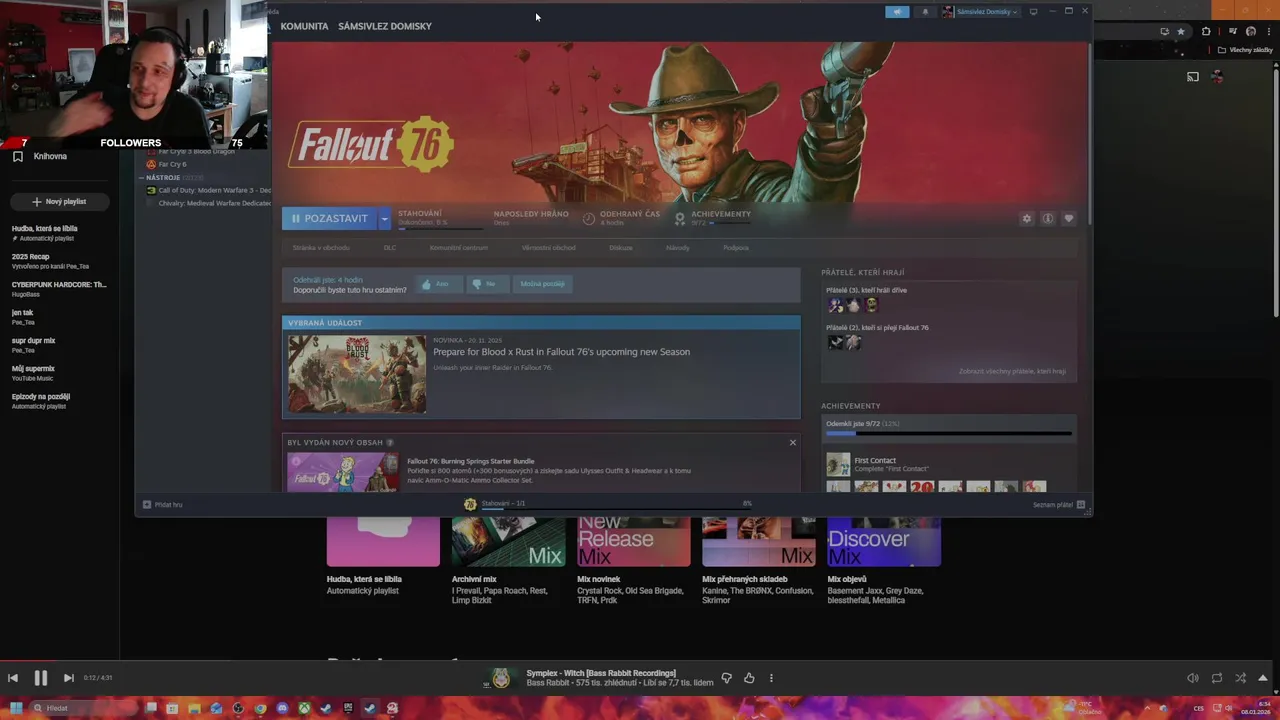Skip to the next track in YouTube Music
This screenshot has height=720, width=1280.
pyautogui.click(x=68, y=678)
